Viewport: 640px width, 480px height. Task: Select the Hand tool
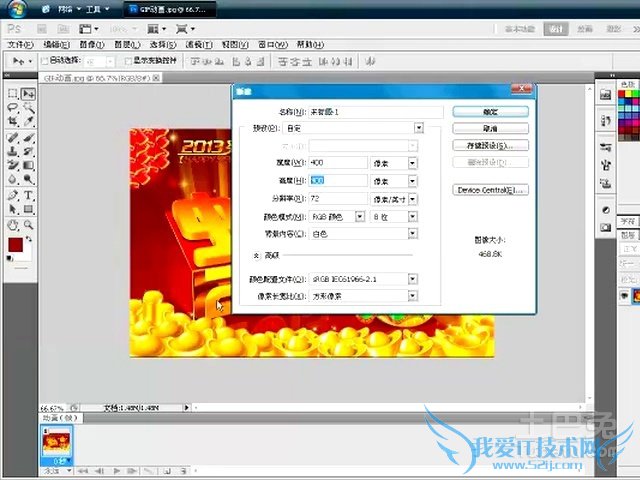pos(13,225)
